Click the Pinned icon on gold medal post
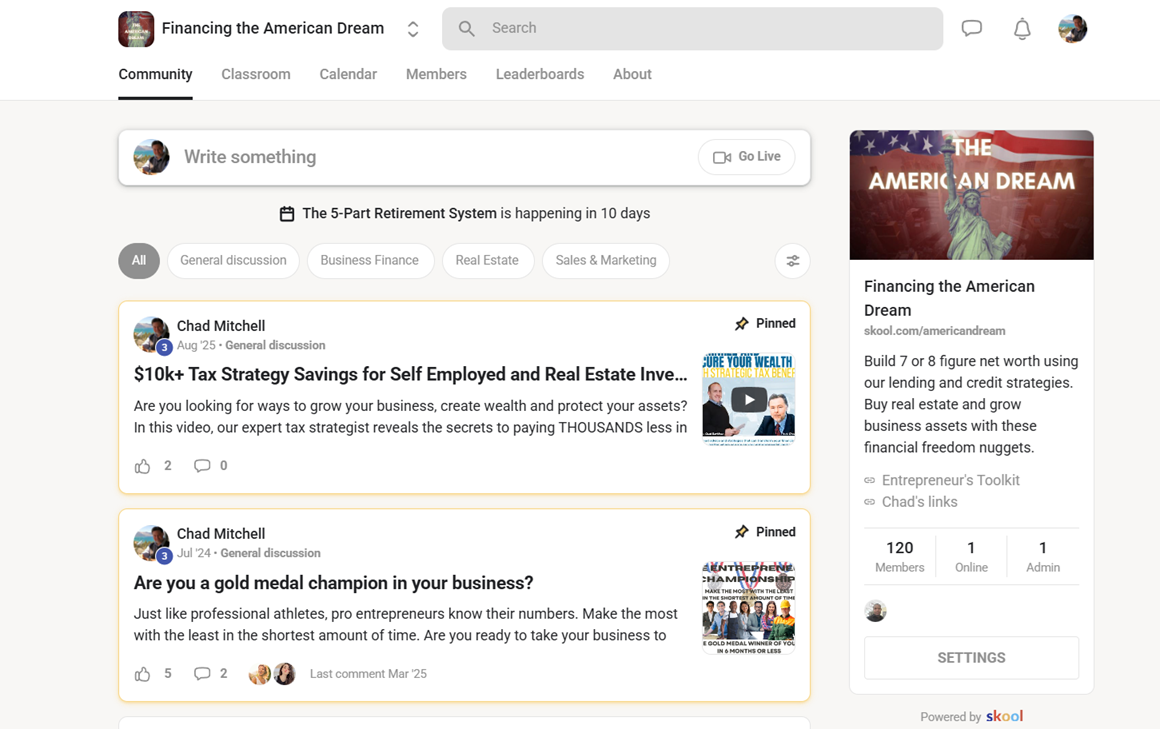Screen dimensions: 1160x729 pos(741,531)
